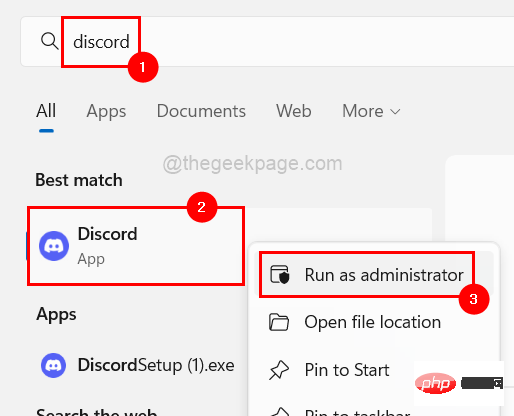Click the search magnifier icon
The image size is (514, 416).
pyautogui.click(x=49, y=41)
